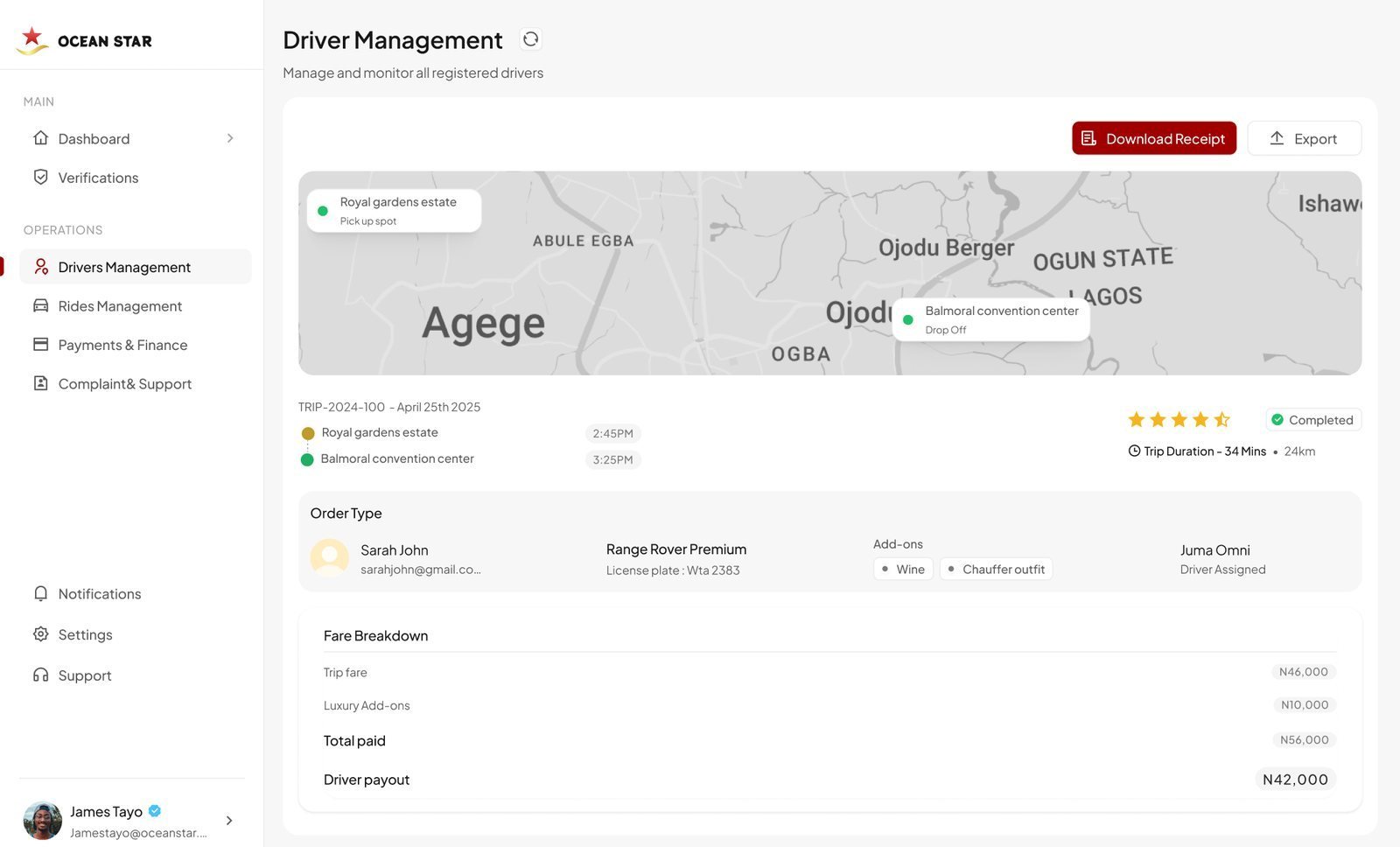1400x847 pixels.
Task: Click the Completed status badge
Action: [1313, 420]
